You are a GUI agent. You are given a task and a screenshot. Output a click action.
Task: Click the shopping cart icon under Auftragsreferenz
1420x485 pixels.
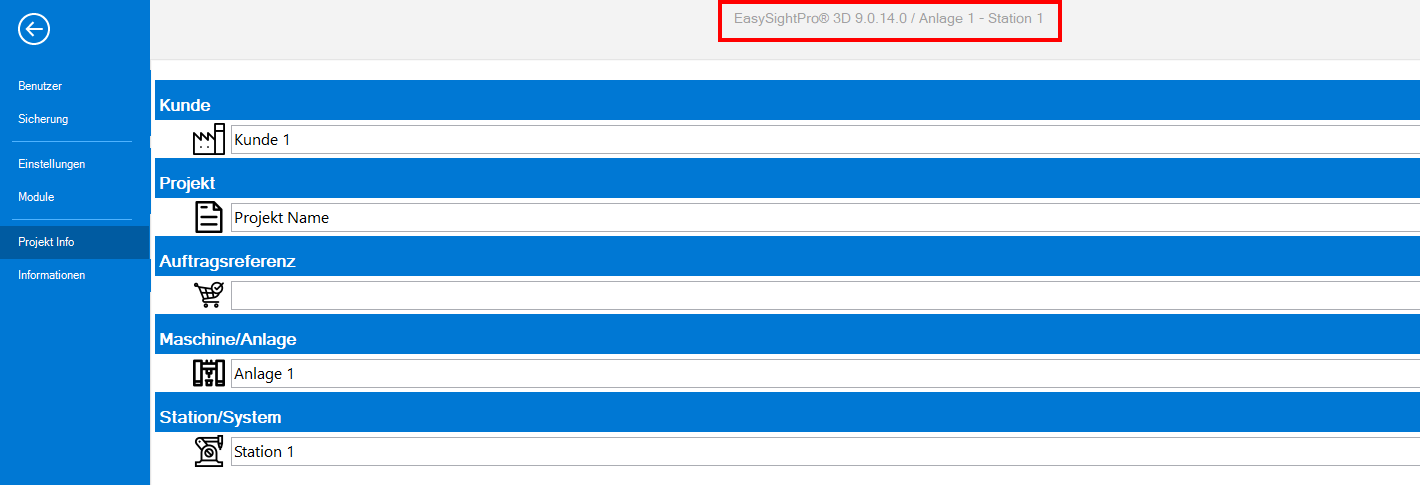click(x=208, y=295)
